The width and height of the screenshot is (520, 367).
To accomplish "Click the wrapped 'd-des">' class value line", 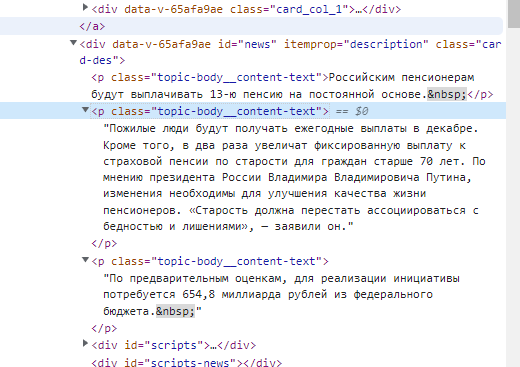I will pos(102,60).
